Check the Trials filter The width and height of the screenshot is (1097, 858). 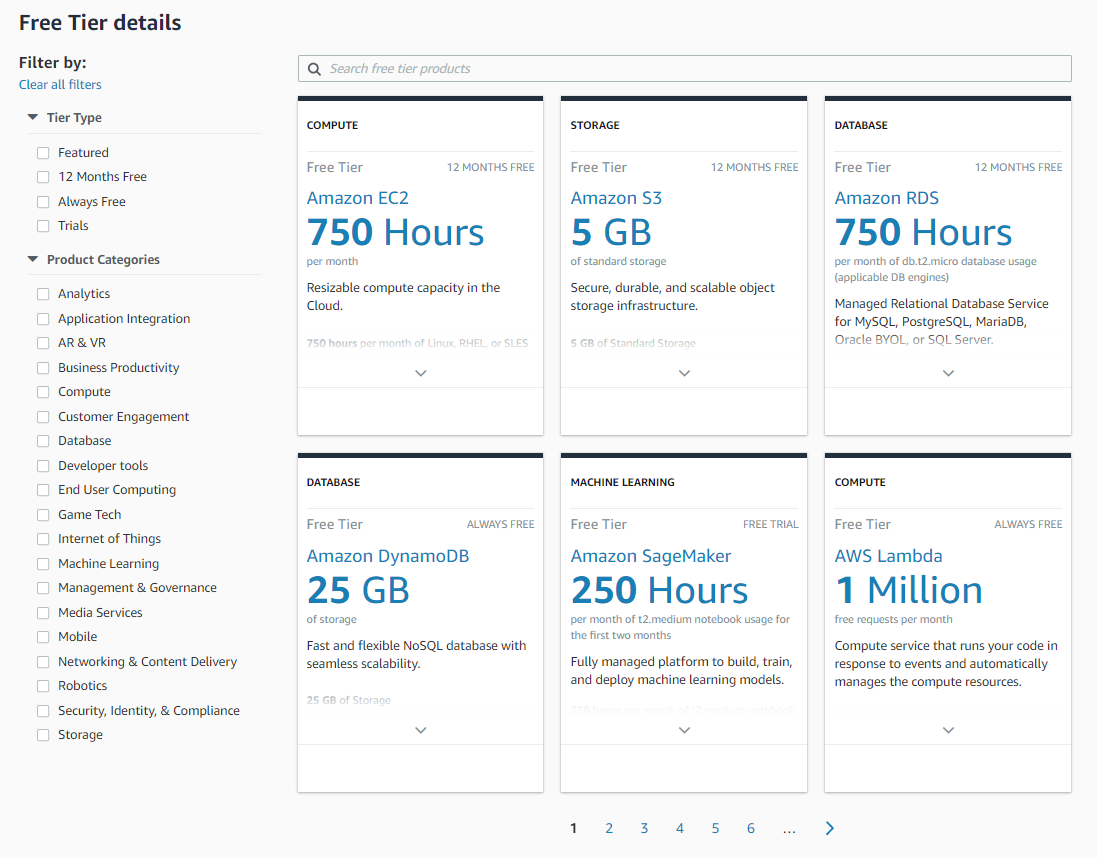pos(43,226)
